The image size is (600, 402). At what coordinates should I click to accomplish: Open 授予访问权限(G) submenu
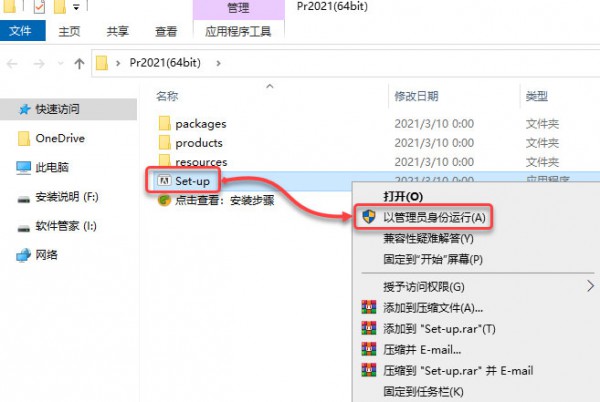424,286
